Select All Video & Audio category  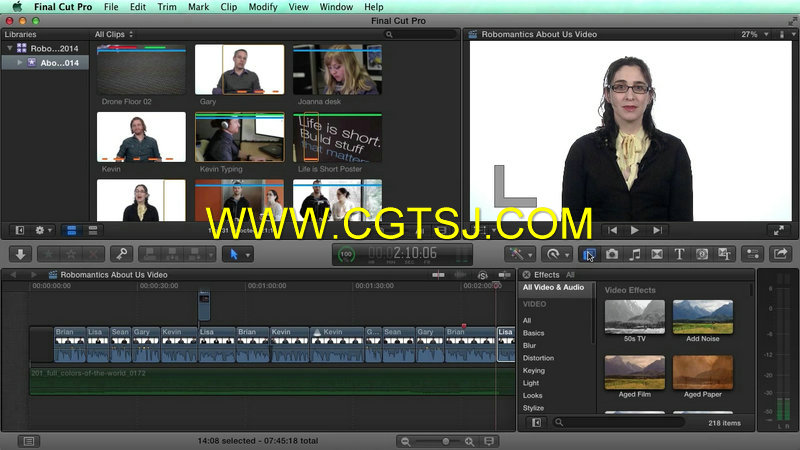point(553,287)
